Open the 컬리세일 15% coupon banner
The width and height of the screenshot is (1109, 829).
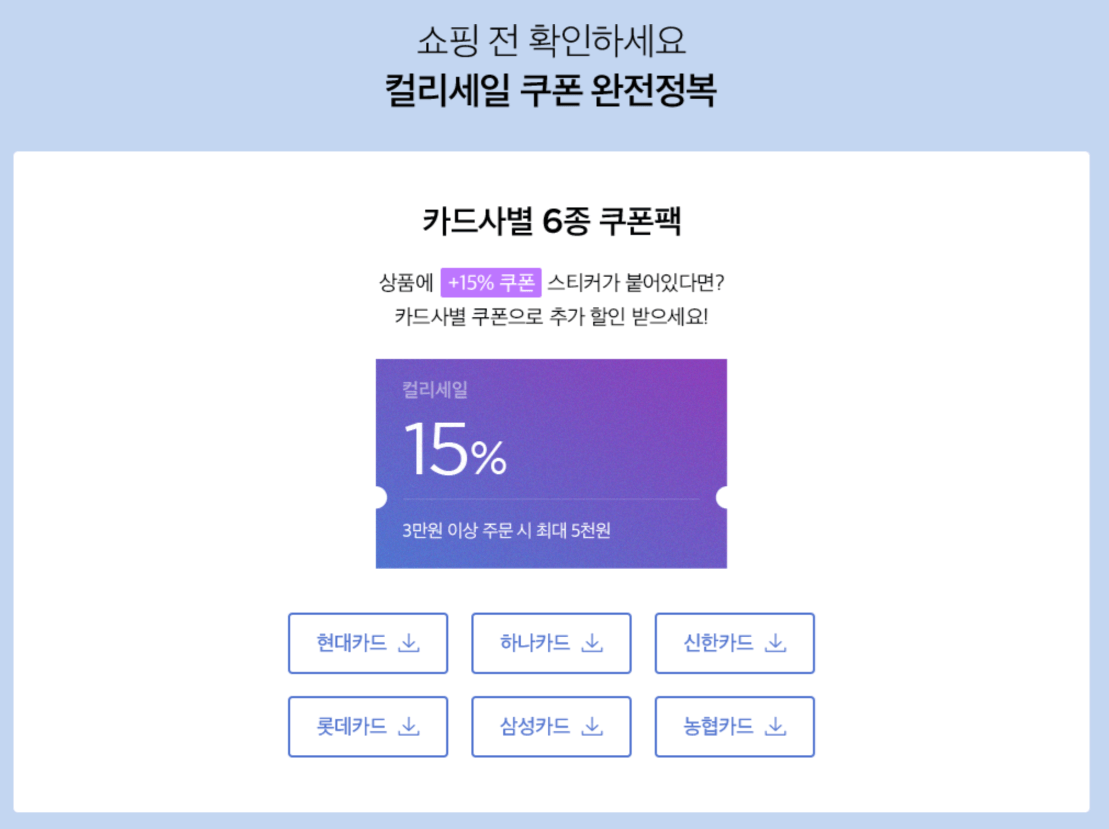[551, 465]
